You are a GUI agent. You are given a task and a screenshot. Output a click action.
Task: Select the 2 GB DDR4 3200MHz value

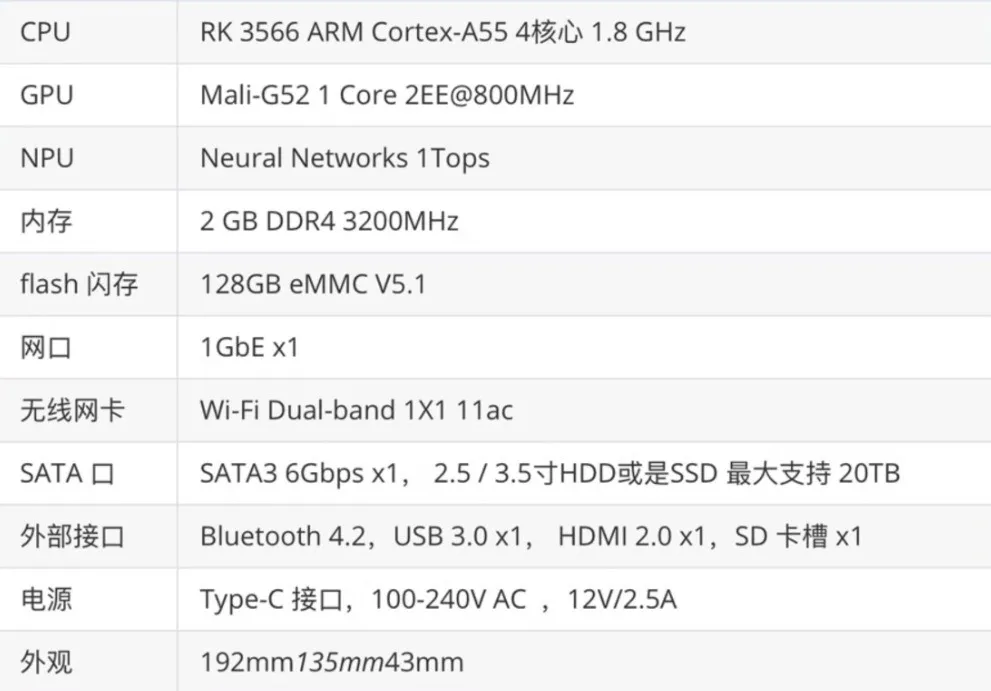click(x=329, y=221)
